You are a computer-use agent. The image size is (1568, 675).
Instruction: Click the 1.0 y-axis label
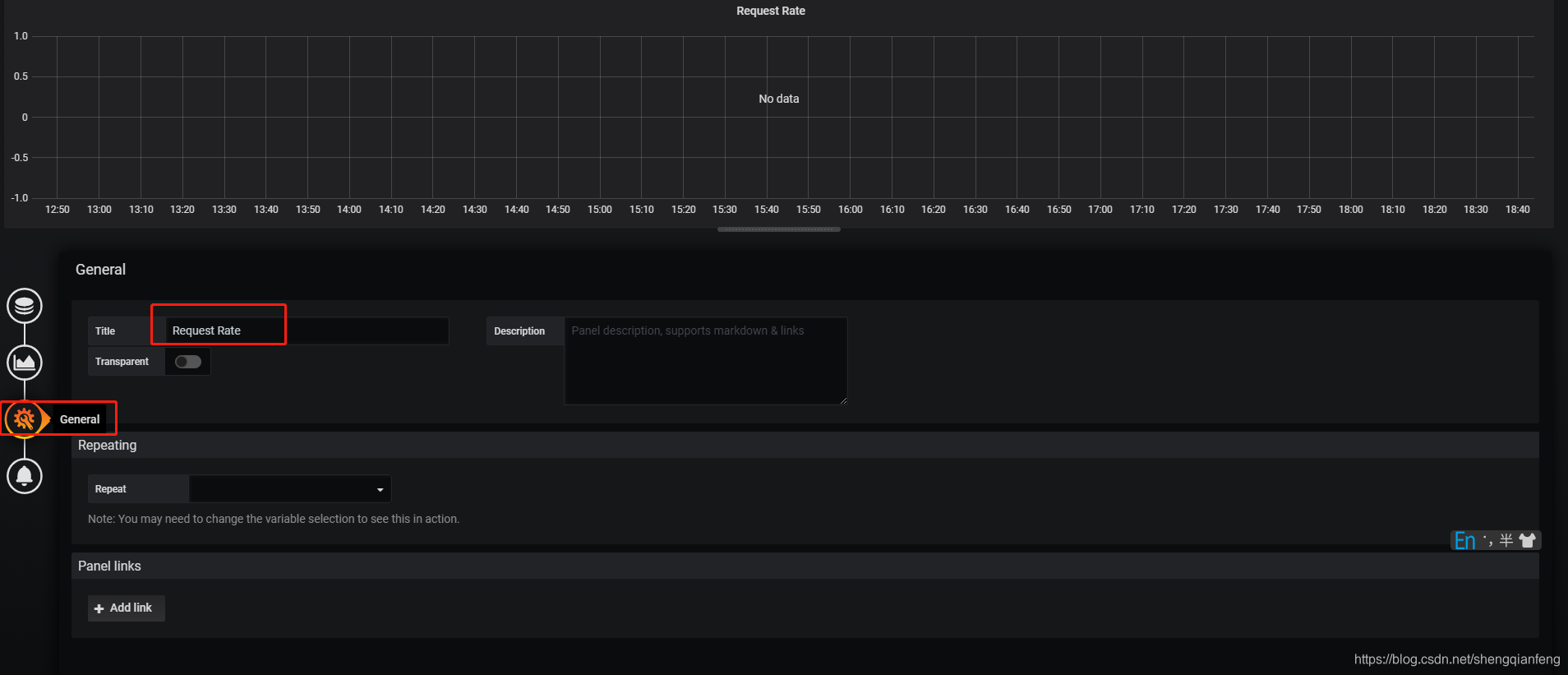21,36
